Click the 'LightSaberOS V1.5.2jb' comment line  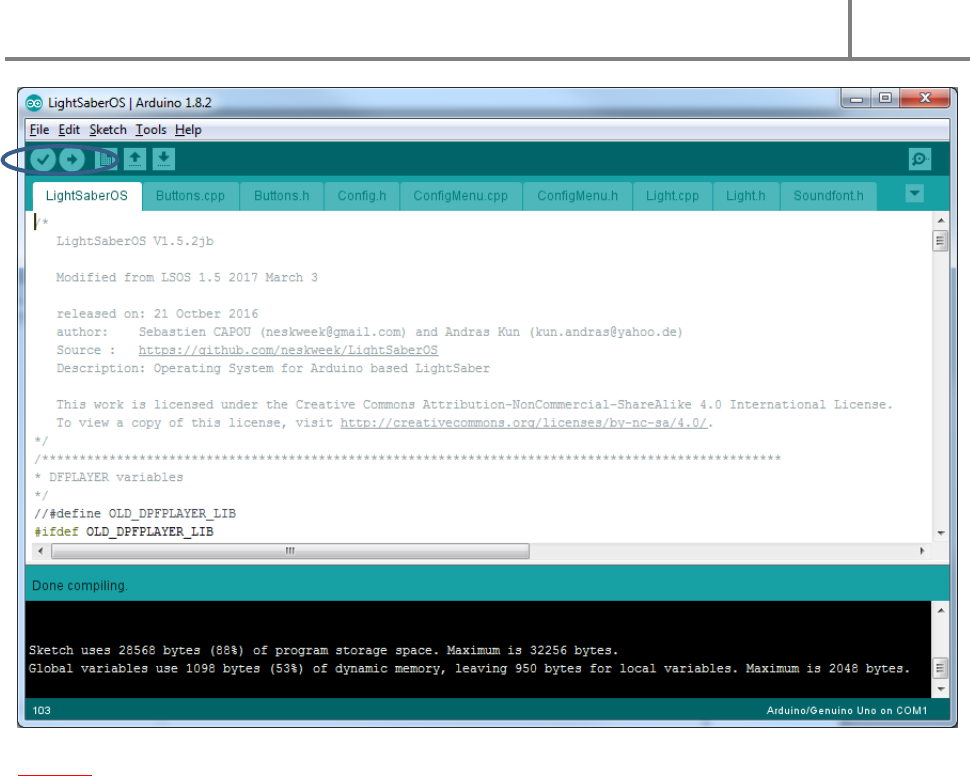pyautogui.click(x=135, y=241)
